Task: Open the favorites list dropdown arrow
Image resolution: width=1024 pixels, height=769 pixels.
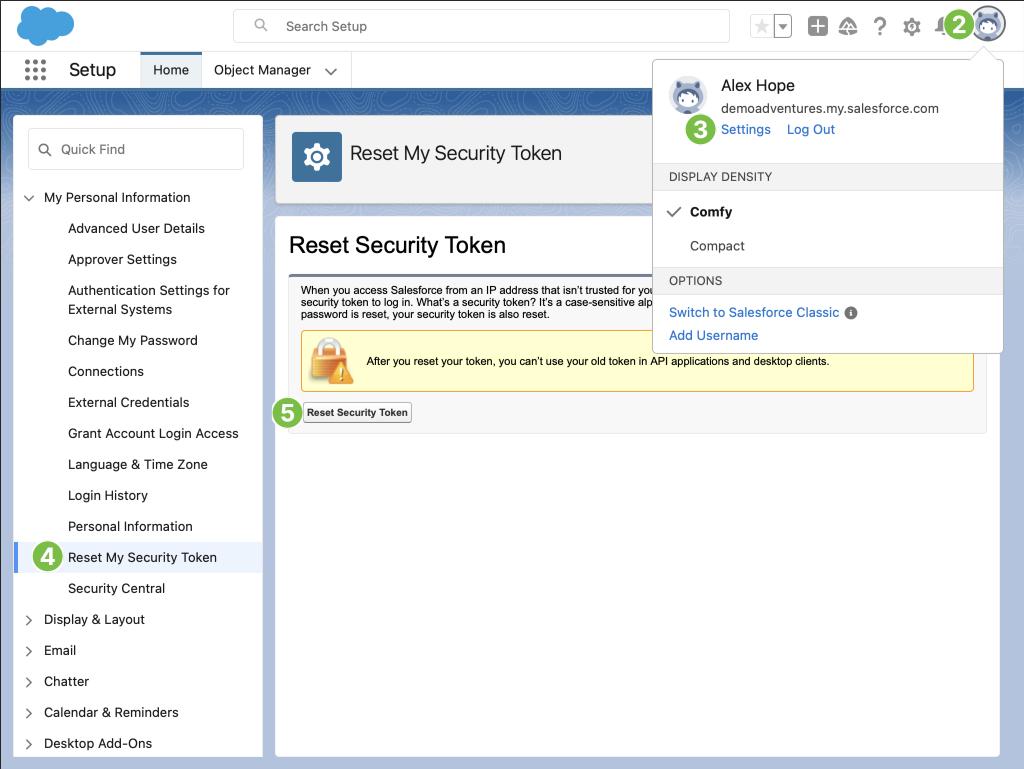Action: point(783,27)
